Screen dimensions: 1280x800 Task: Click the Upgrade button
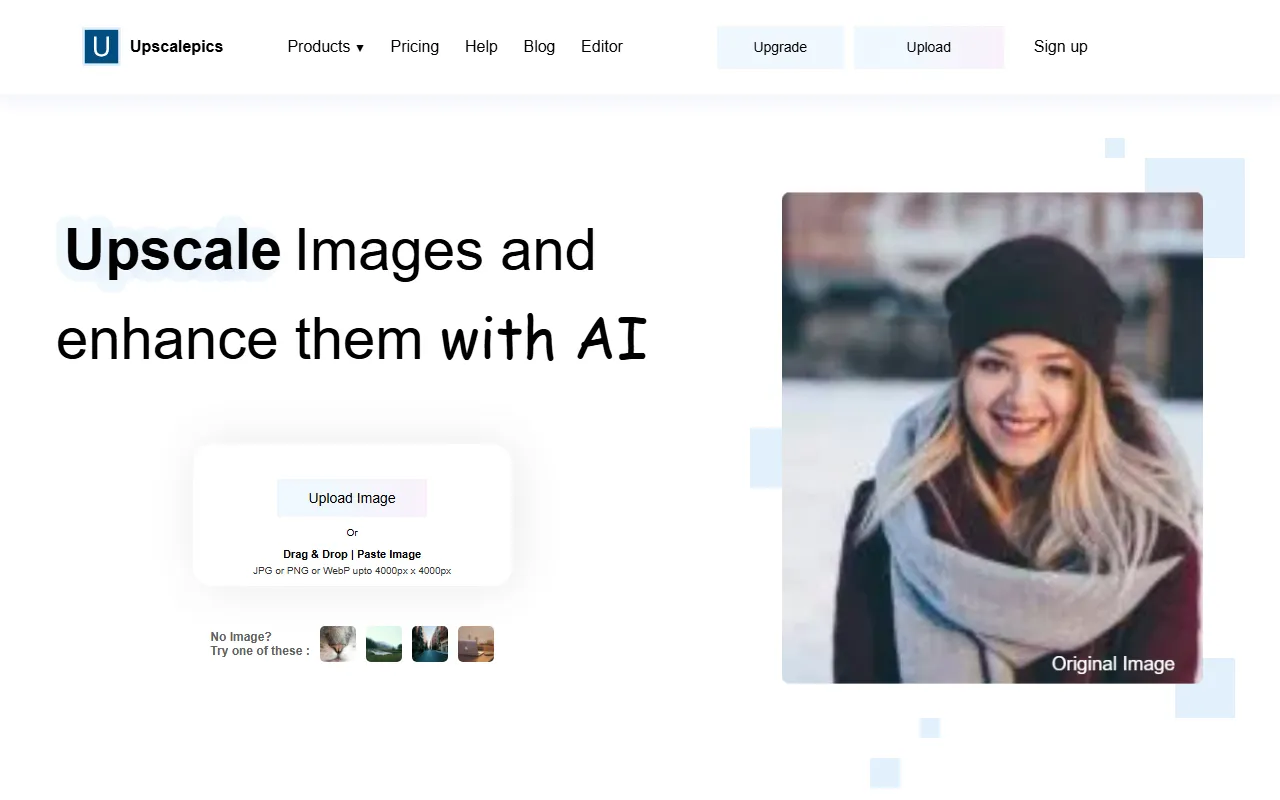point(779,47)
